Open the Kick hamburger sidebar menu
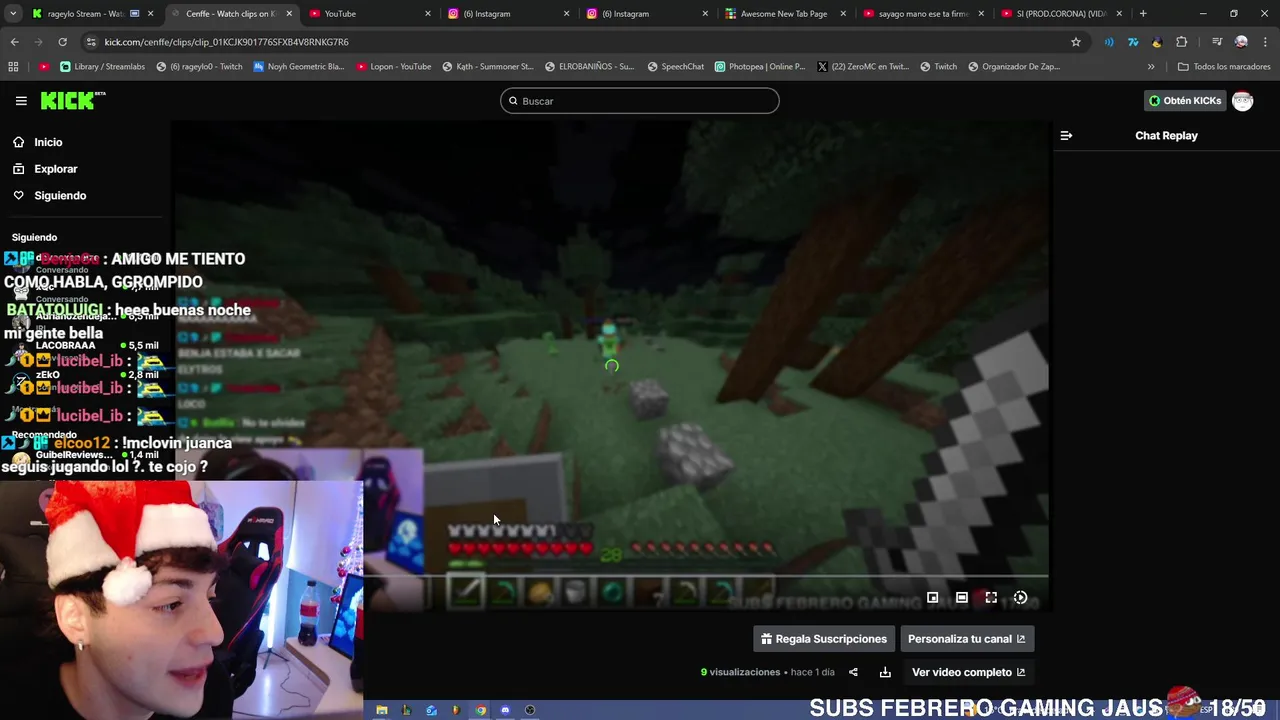1280x720 pixels. click(x=21, y=101)
